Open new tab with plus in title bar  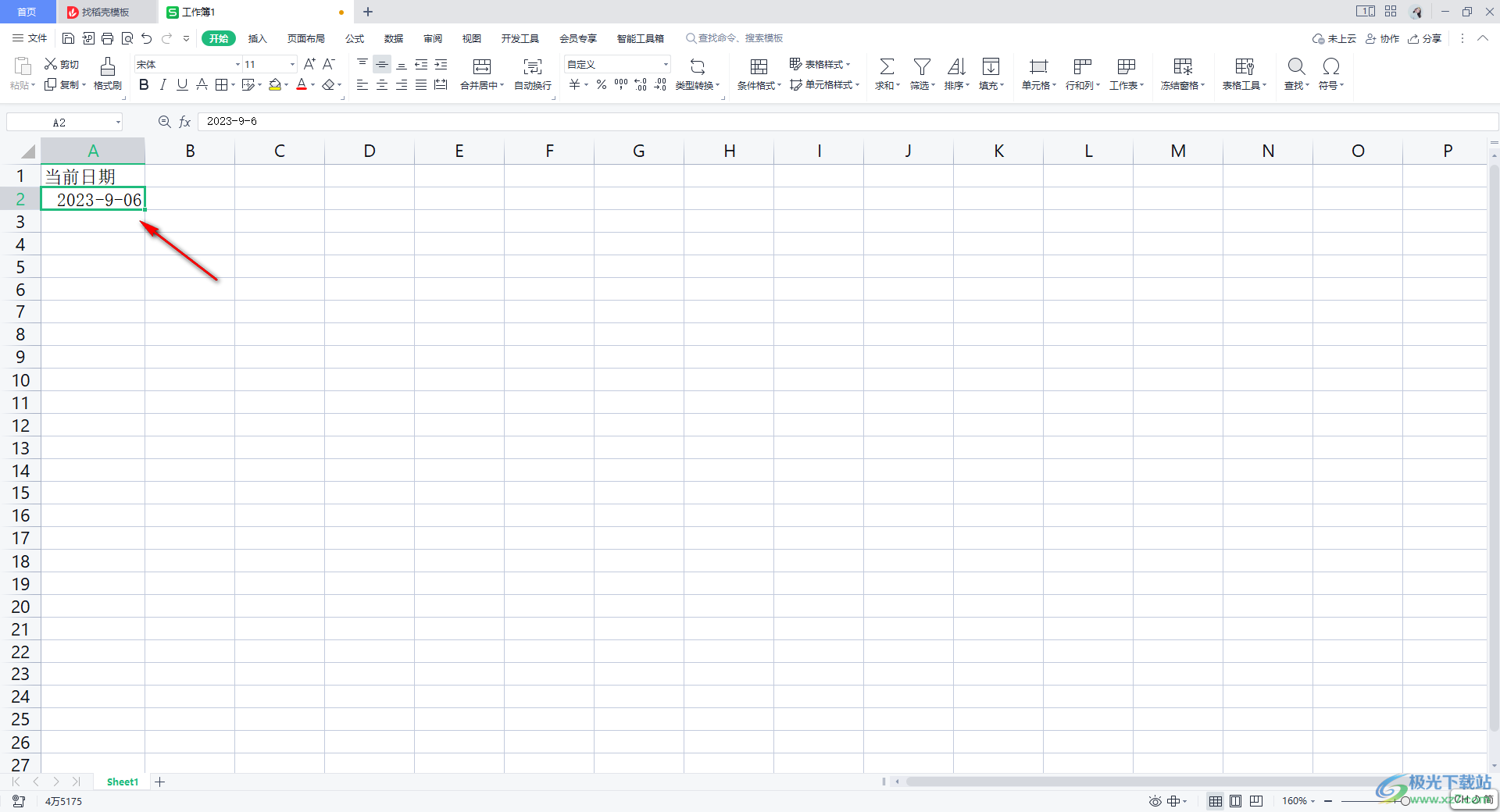(368, 12)
